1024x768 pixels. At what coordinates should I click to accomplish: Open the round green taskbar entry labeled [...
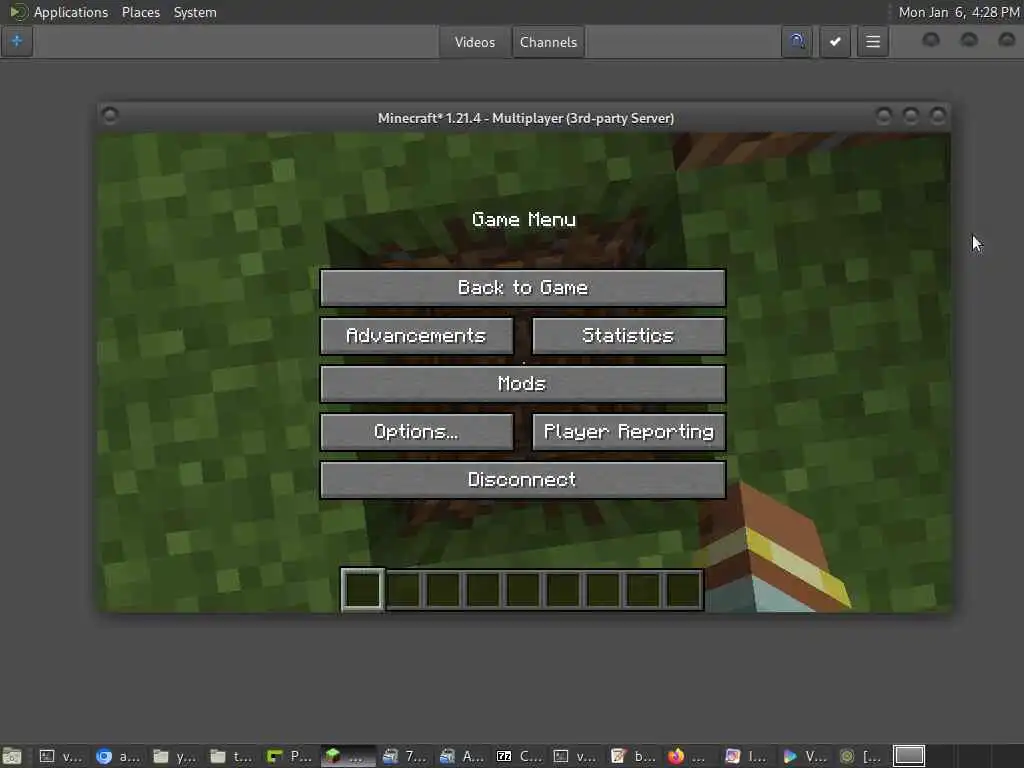(859, 756)
